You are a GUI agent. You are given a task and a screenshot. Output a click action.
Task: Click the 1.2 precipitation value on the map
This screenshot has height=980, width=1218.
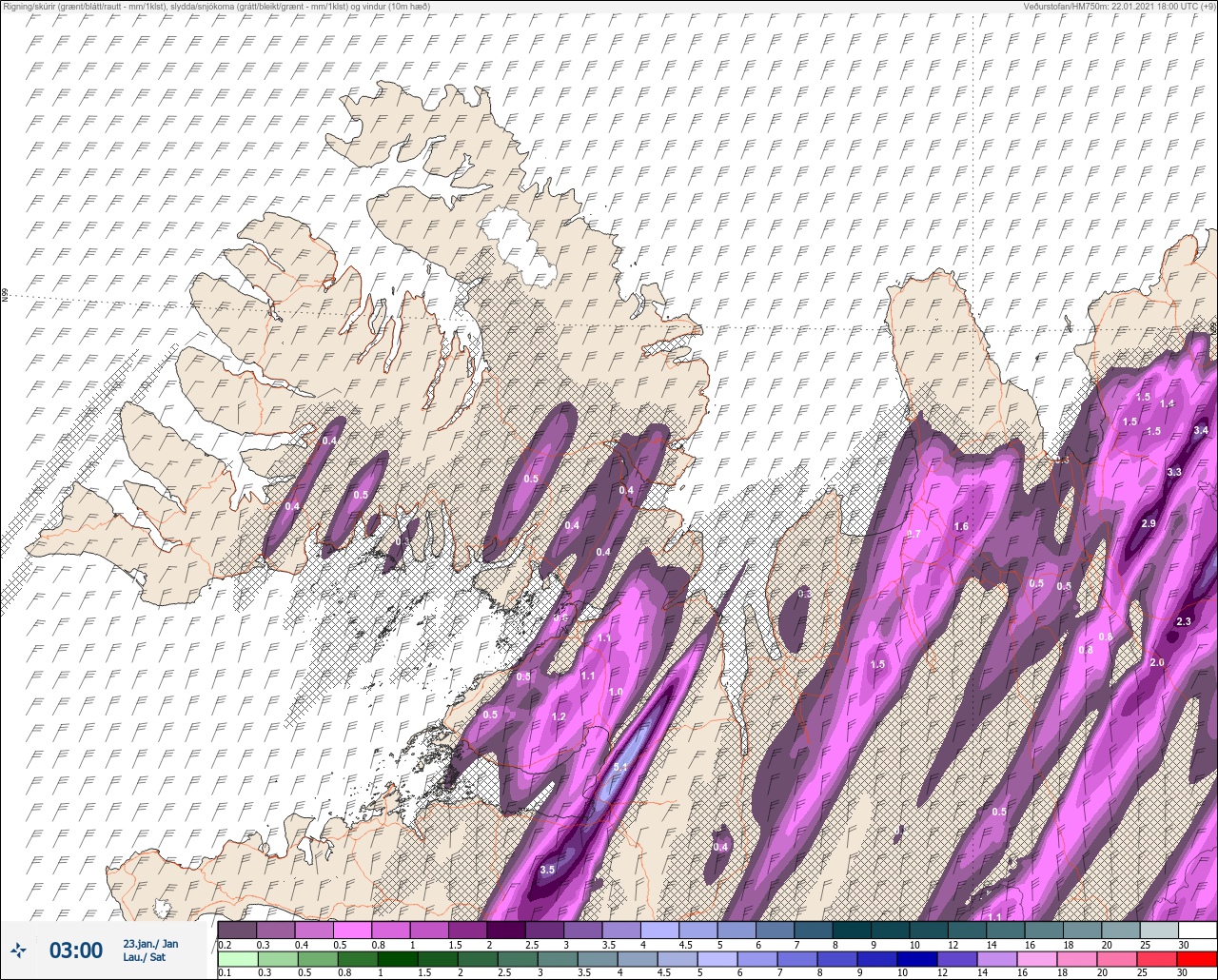click(x=559, y=716)
